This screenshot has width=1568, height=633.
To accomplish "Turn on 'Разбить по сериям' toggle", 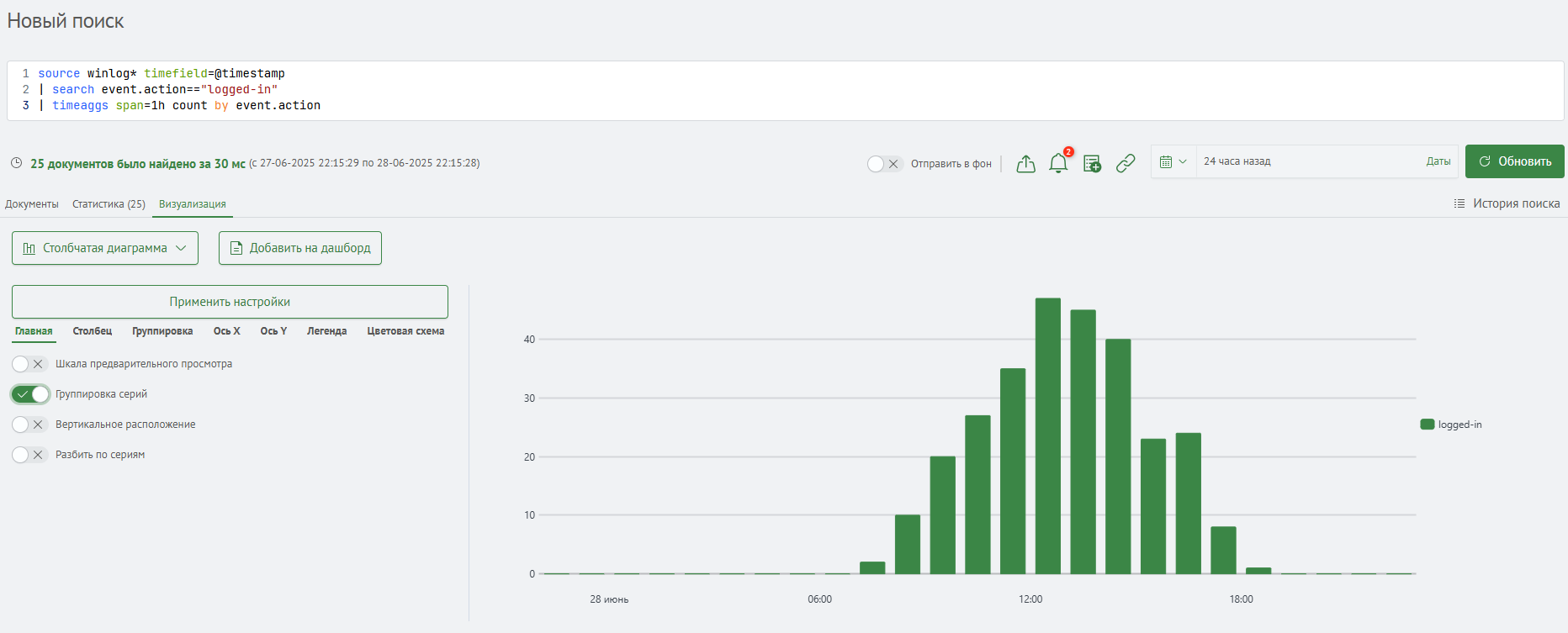I will [x=30, y=455].
